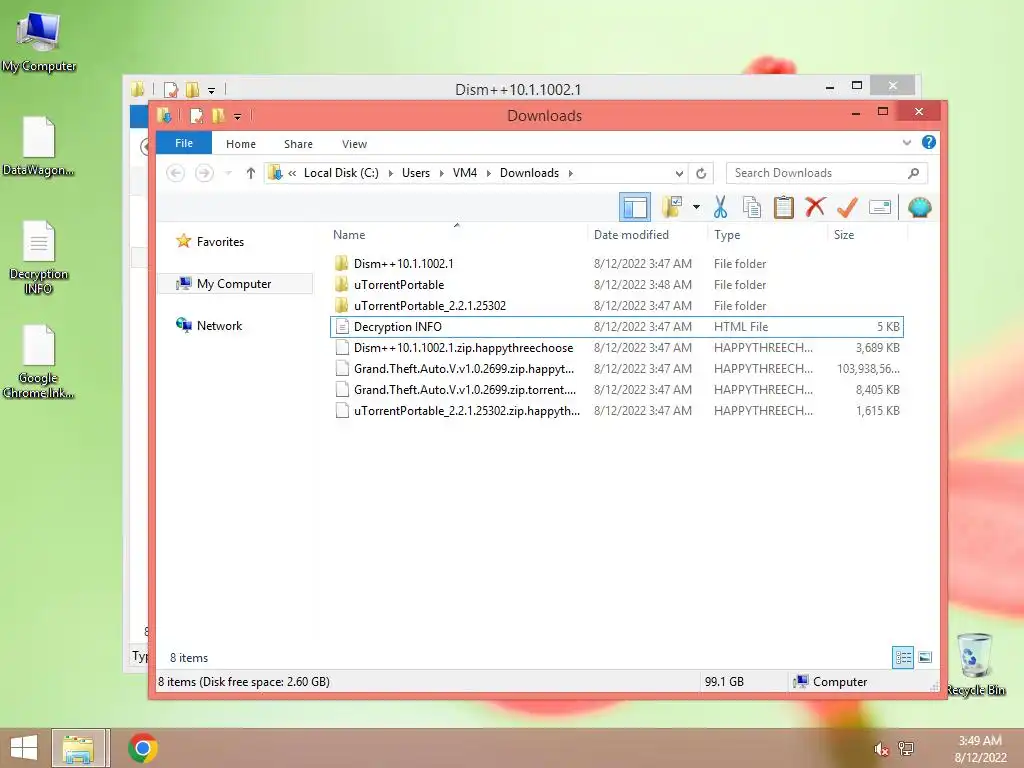Launch Google Chrome from the taskbar
Viewport: 1024px width, 768px height.
[x=142, y=748]
